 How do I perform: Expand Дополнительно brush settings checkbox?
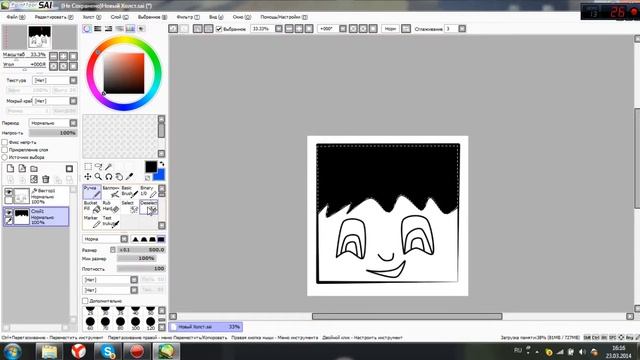[x=85, y=301]
